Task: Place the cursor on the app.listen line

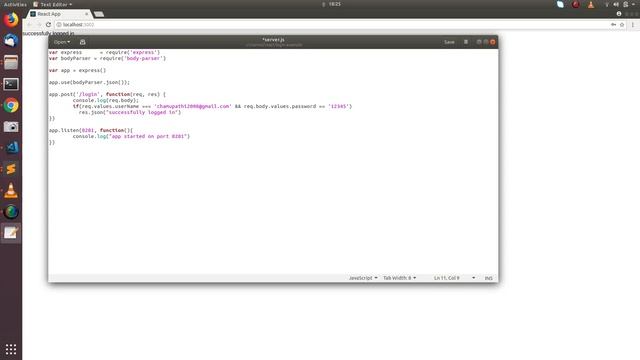Action: click(x=91, y=130)
